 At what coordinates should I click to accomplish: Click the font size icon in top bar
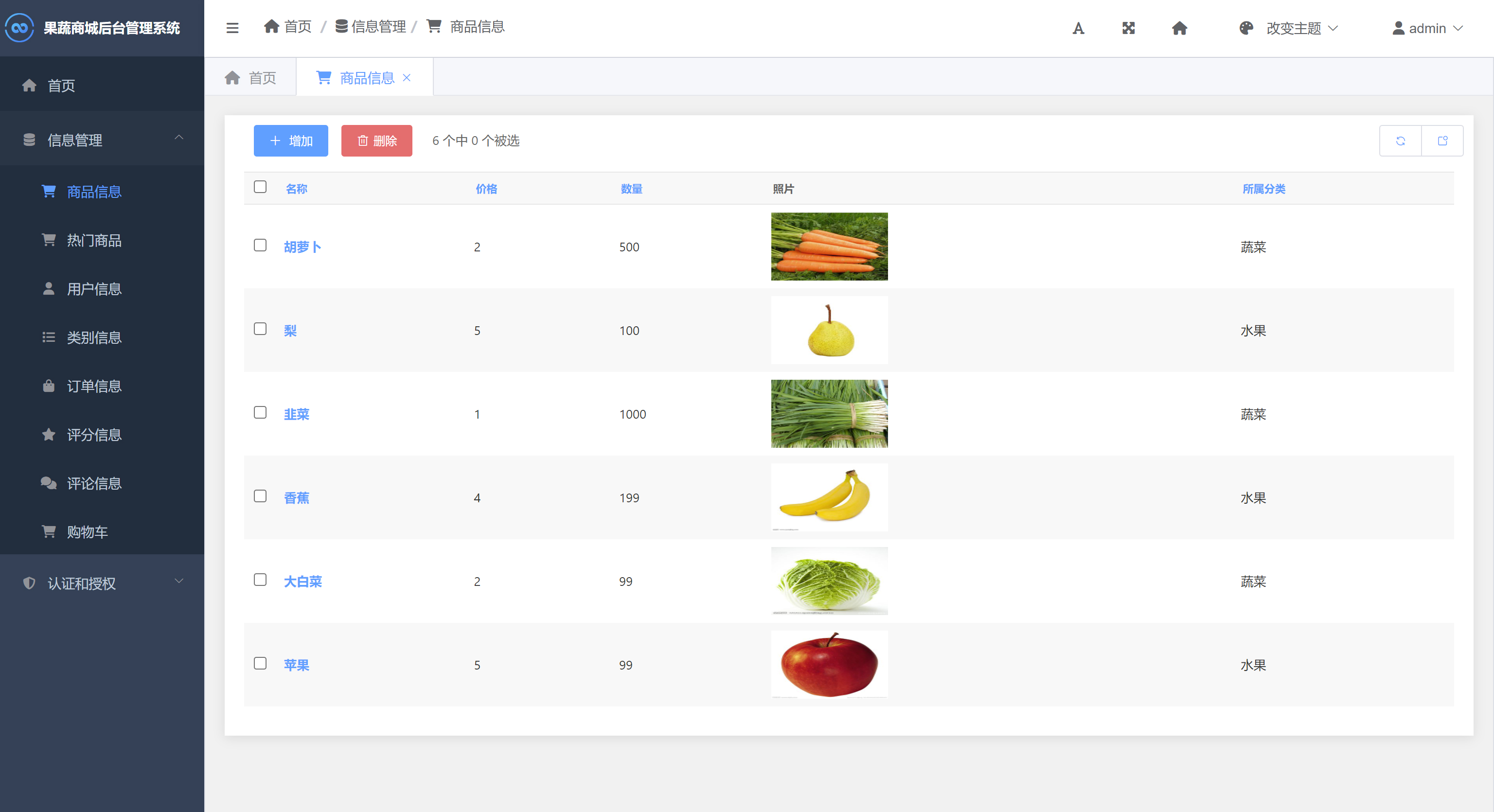pyautogui.click(x=1078, y=28)
